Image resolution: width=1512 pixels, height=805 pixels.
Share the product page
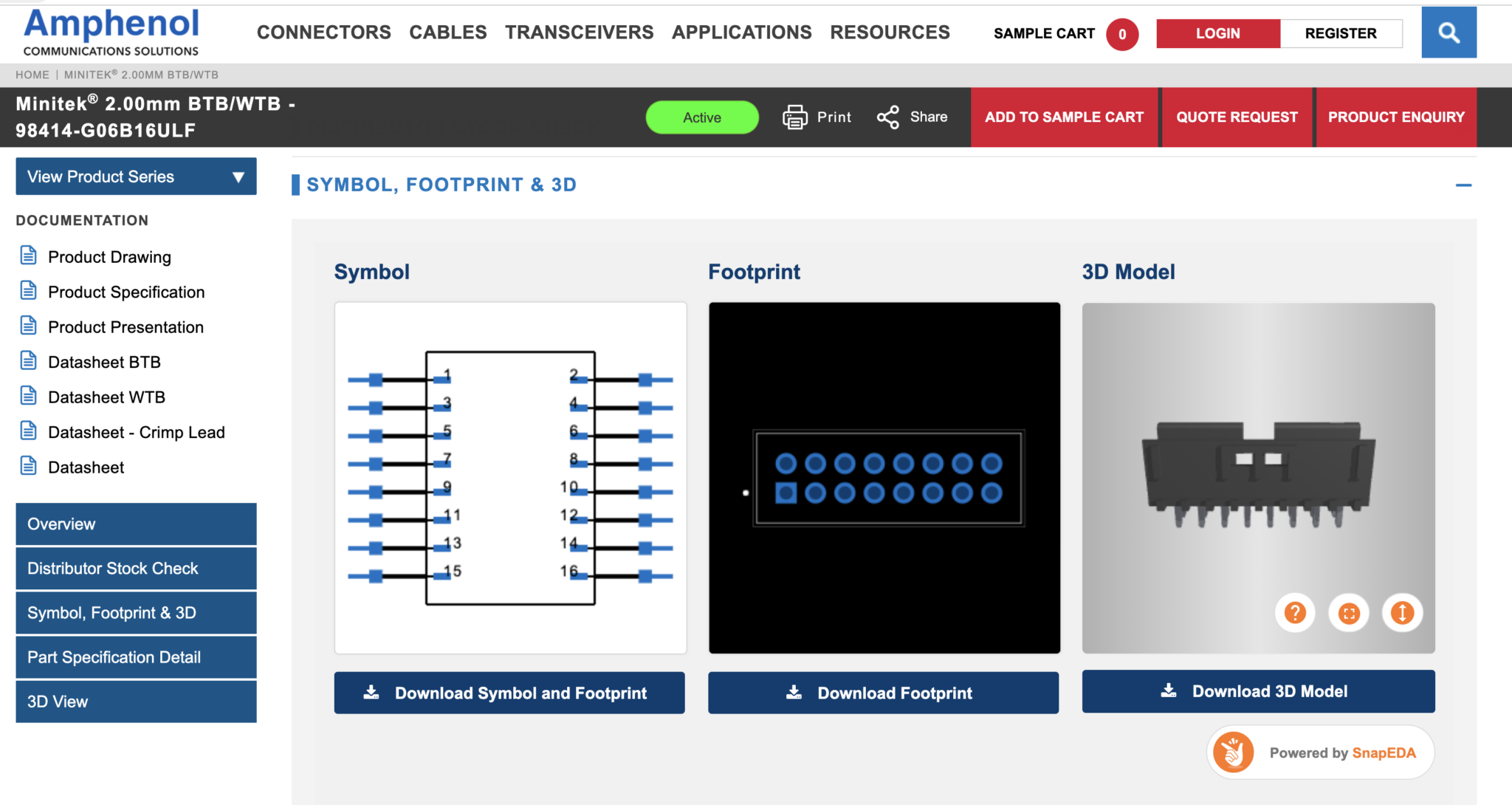click(x=912, y=117)
